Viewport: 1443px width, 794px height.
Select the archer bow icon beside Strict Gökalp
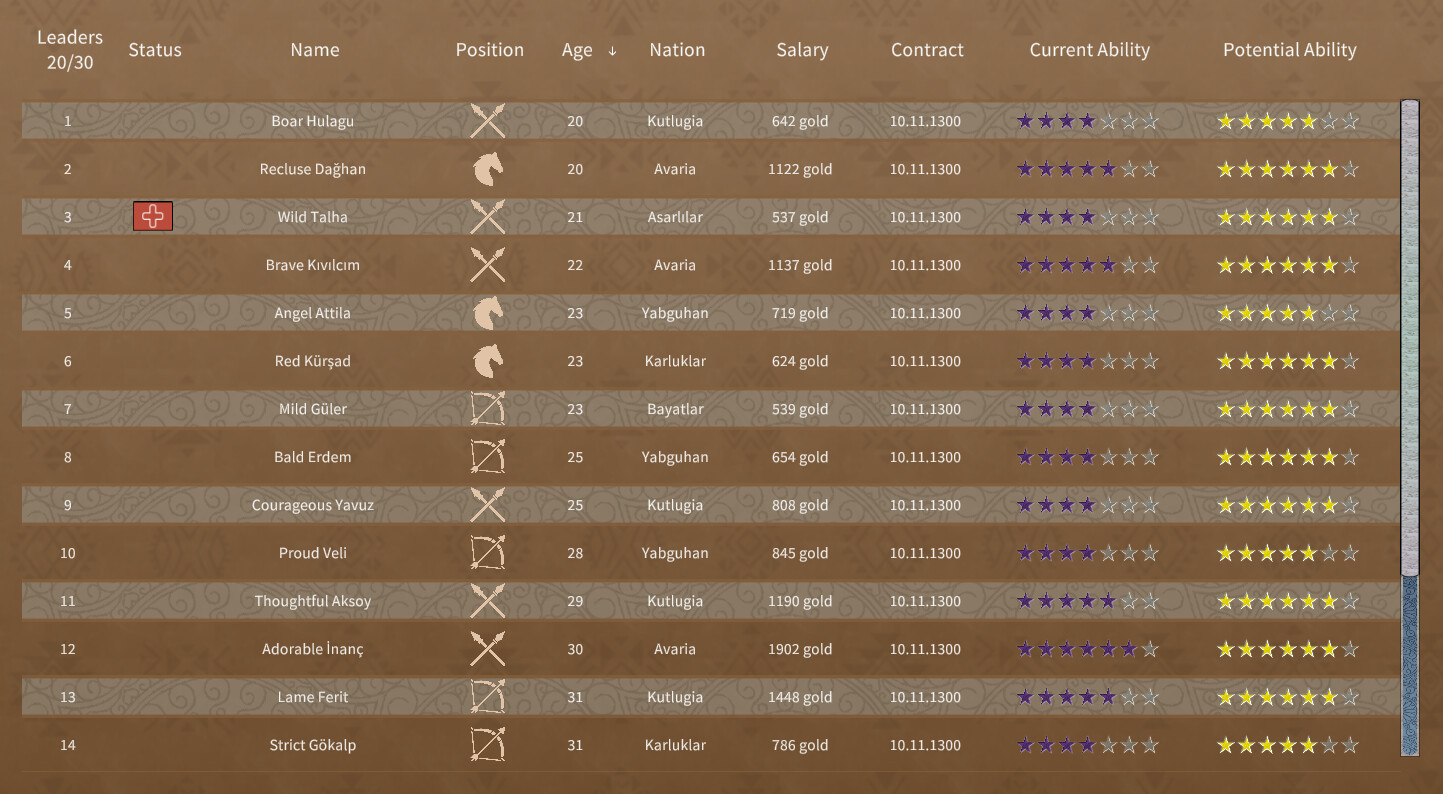tap(487, 745)
